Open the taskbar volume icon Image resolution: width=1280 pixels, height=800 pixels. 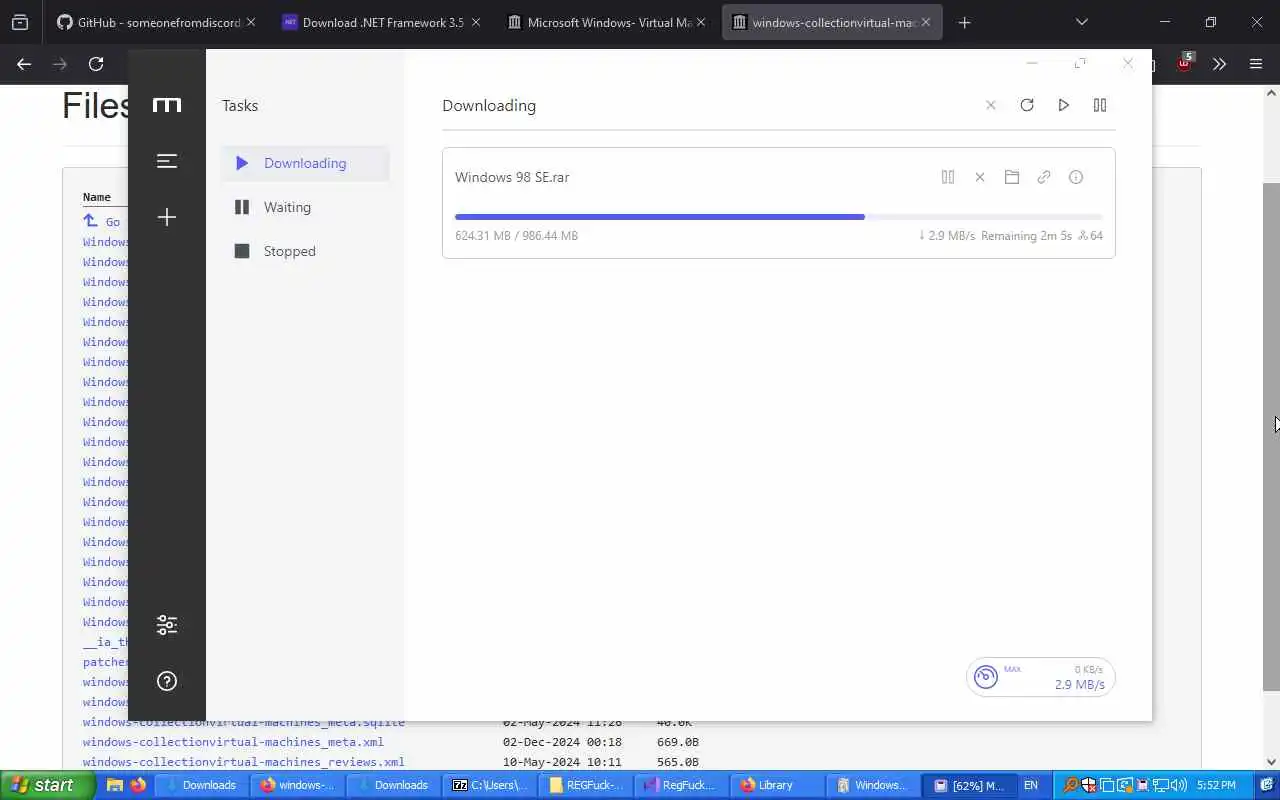coord(1178,785)
